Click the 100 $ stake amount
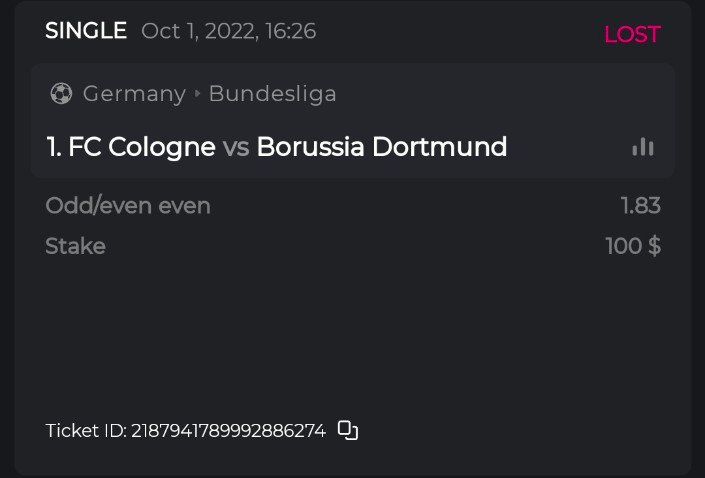 [x=633, y=246]
